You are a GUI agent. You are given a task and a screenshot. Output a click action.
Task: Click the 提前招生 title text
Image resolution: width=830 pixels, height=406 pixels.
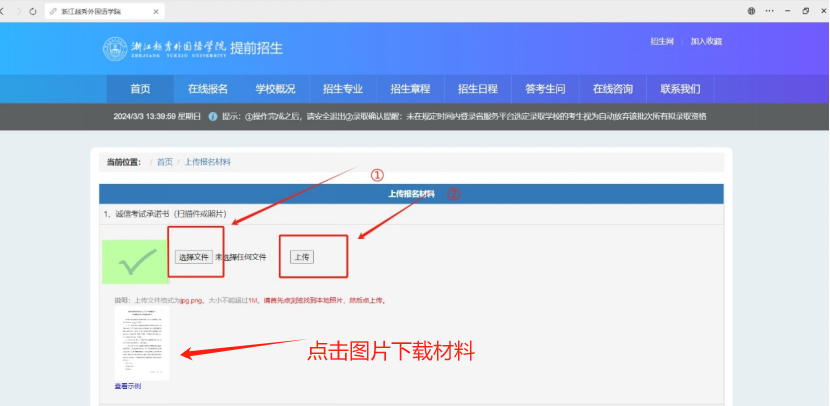[x=257, y=48]
